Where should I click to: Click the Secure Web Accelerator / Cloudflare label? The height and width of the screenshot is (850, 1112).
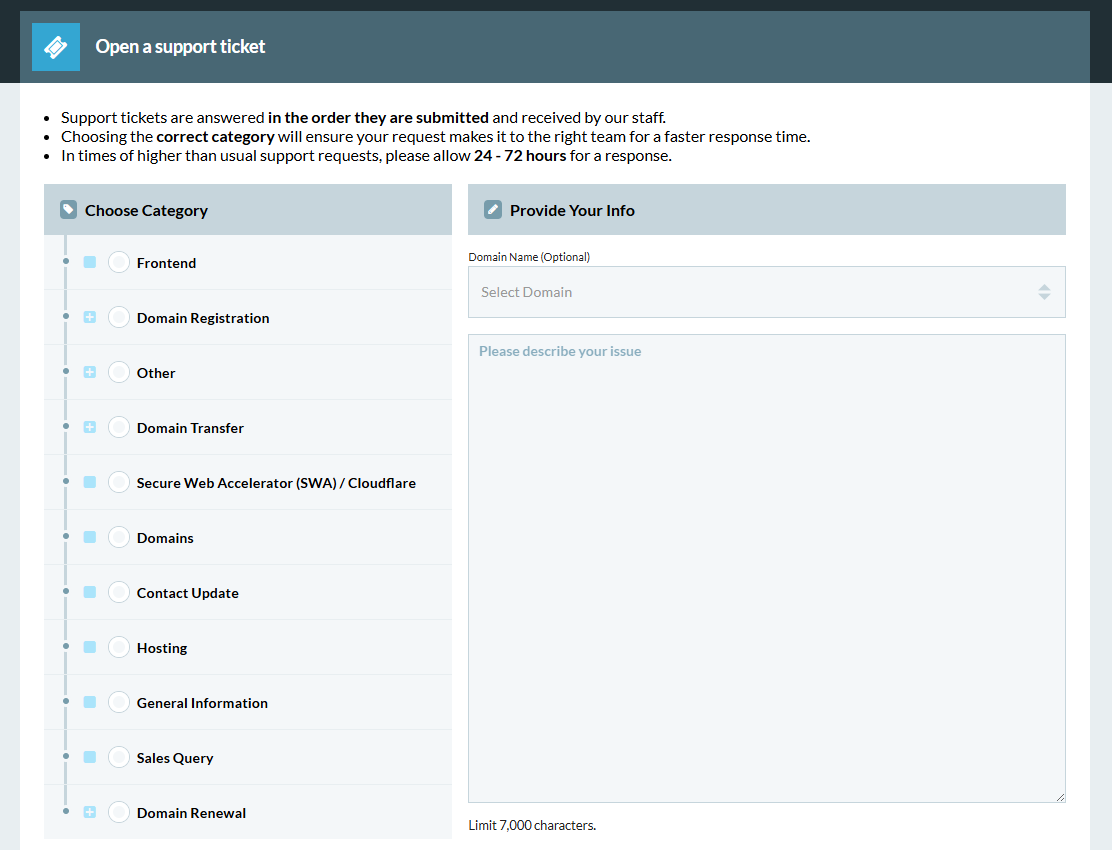pyautogui.click(x=276, y=483)
